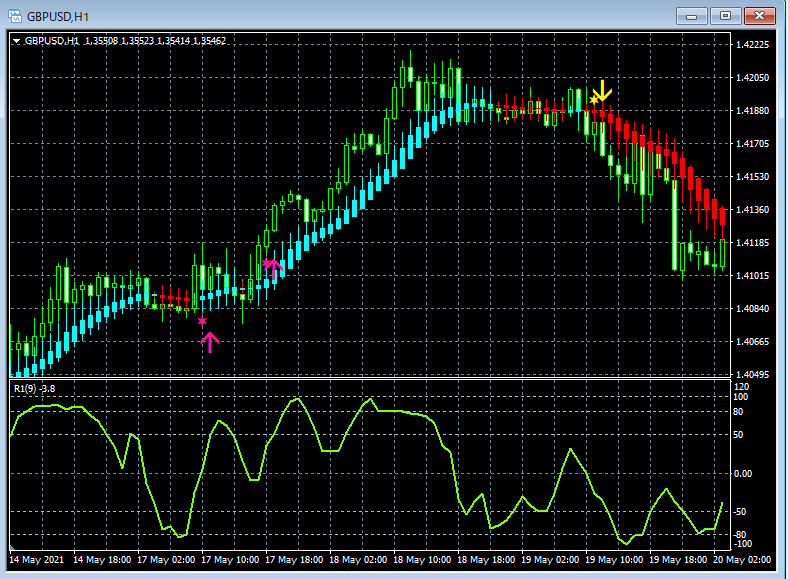
Task: Click price level 1.42225 on the scale
Action: click(752, 45)
